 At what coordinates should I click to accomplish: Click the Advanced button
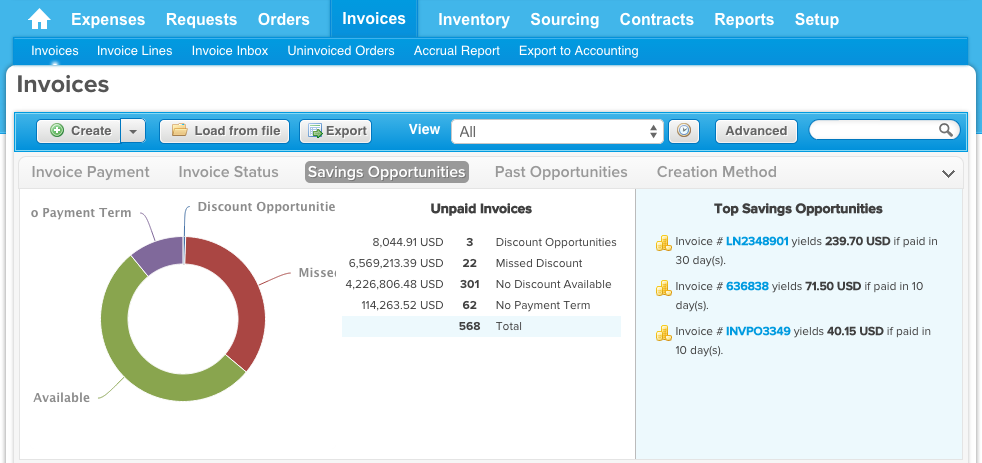coord(756,132)
